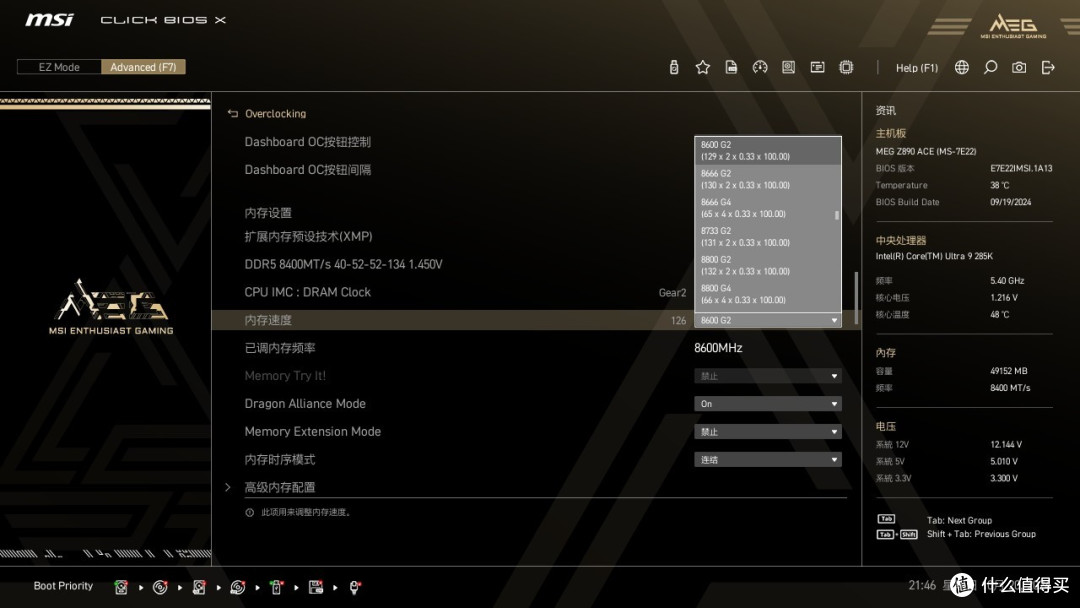The height and width of the screenshot is (608, 1080).
Task: Click the BIOS version E7E22IMSI.1A13 value
Action: [x=1021, y=168]
